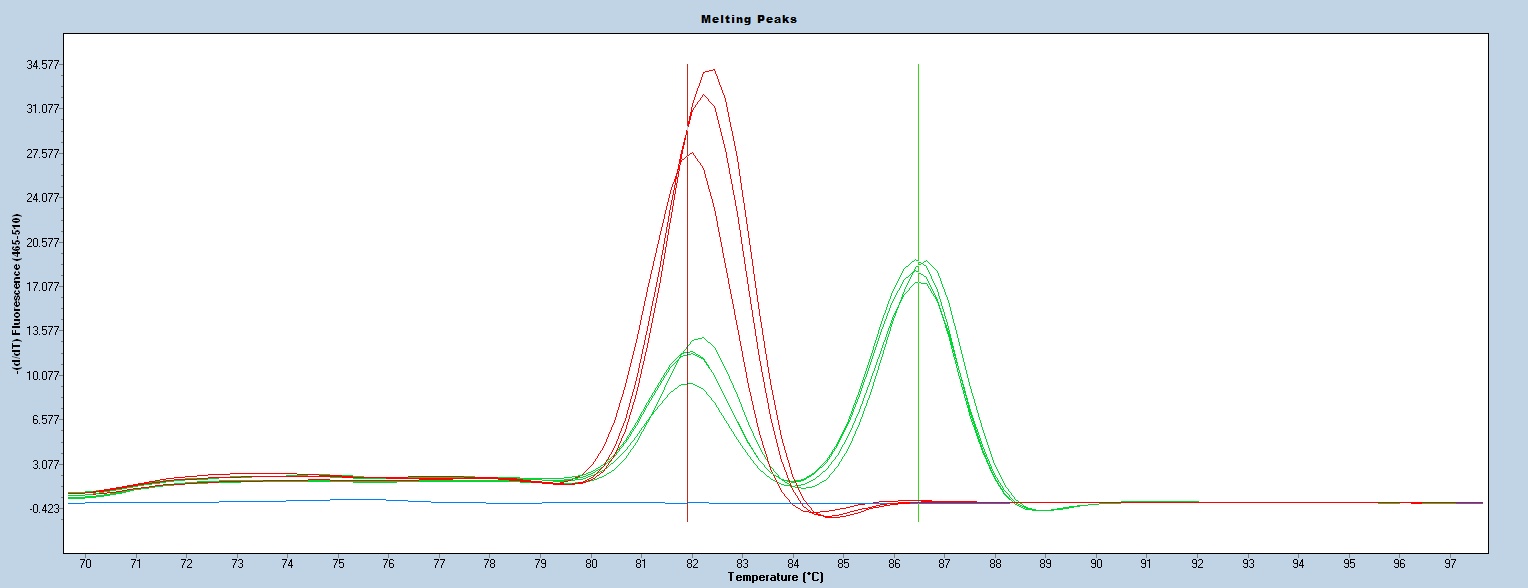Screen dimensions: 1528x588
Task: Click the apex of the tallest red peak
Action: pos(712,70)
